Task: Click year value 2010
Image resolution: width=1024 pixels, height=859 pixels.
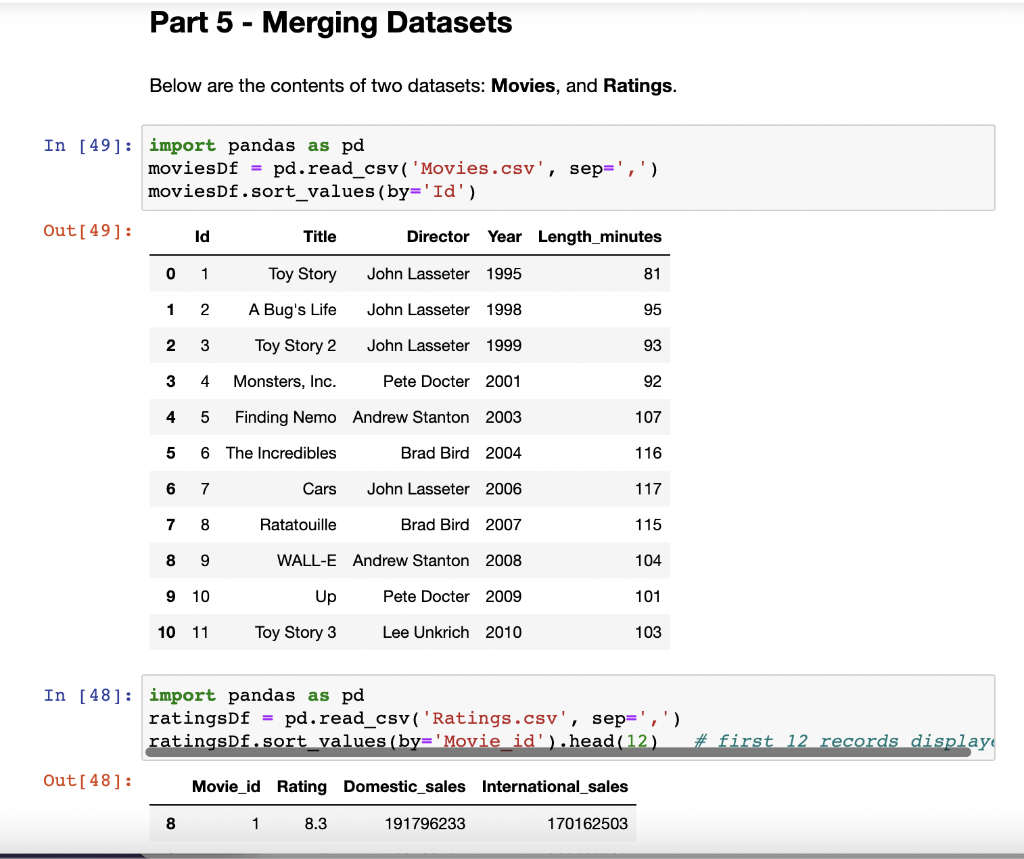Action: (x=504, y=632)
